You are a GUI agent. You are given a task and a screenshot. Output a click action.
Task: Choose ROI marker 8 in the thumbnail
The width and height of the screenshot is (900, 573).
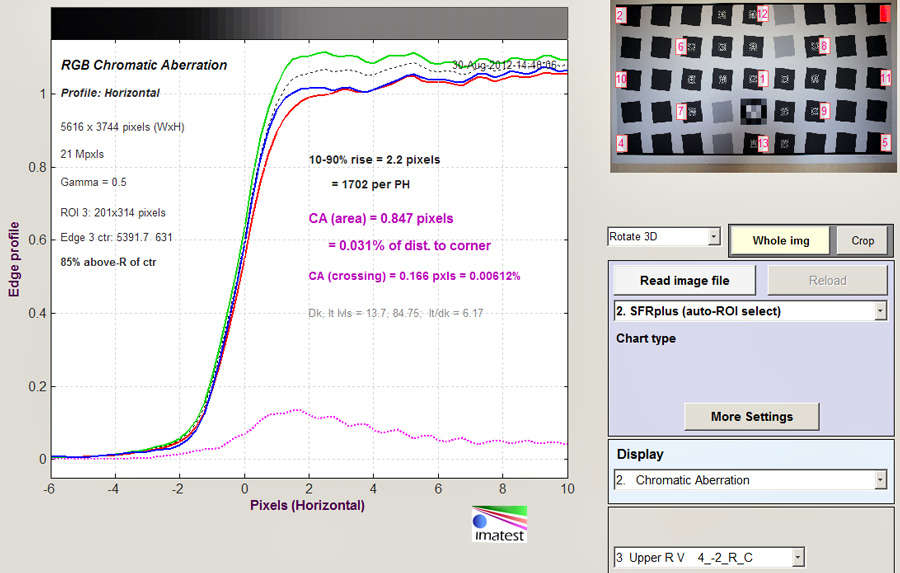pos(824,45)
